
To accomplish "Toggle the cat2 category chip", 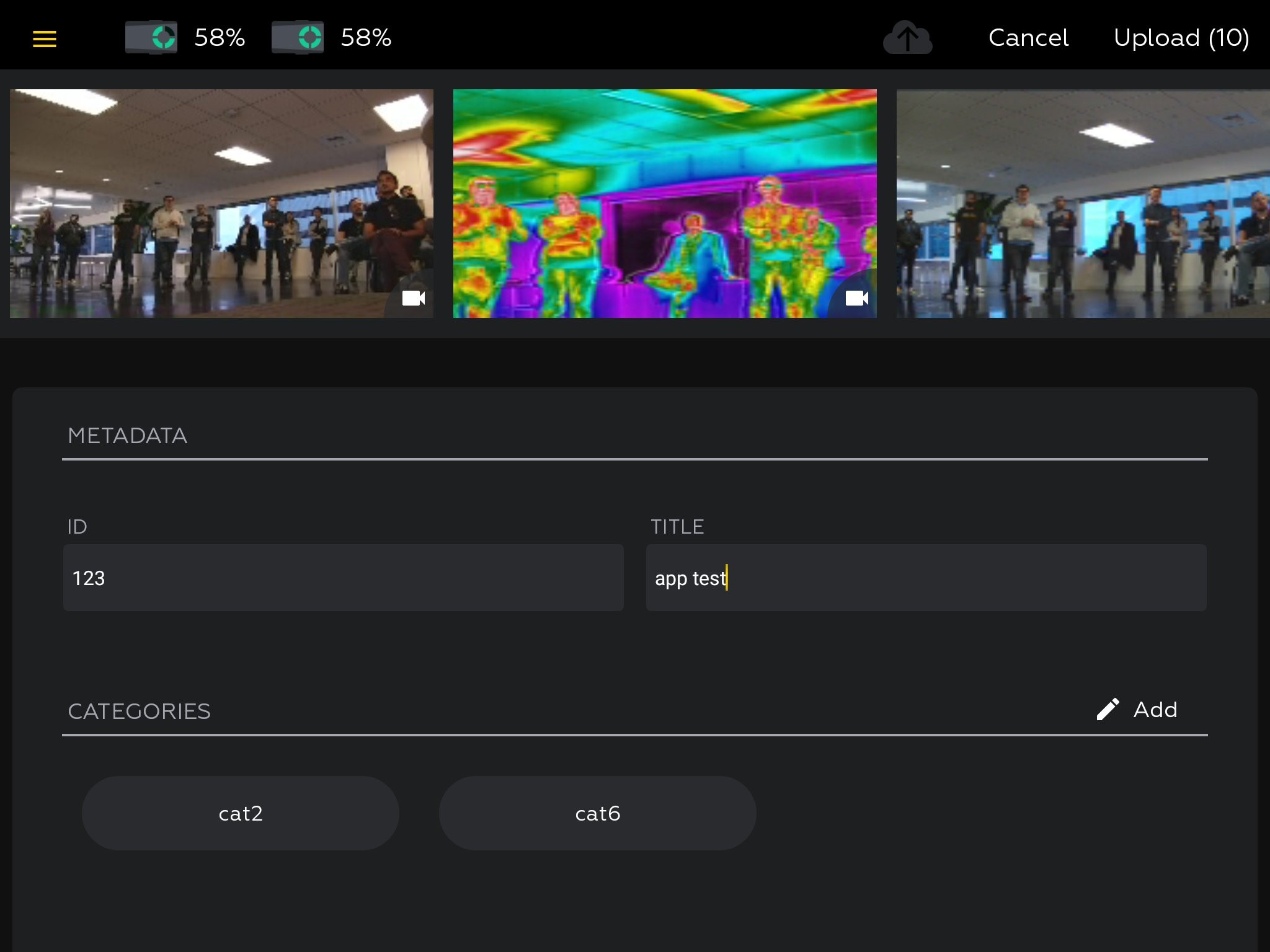I will (241, 813).
